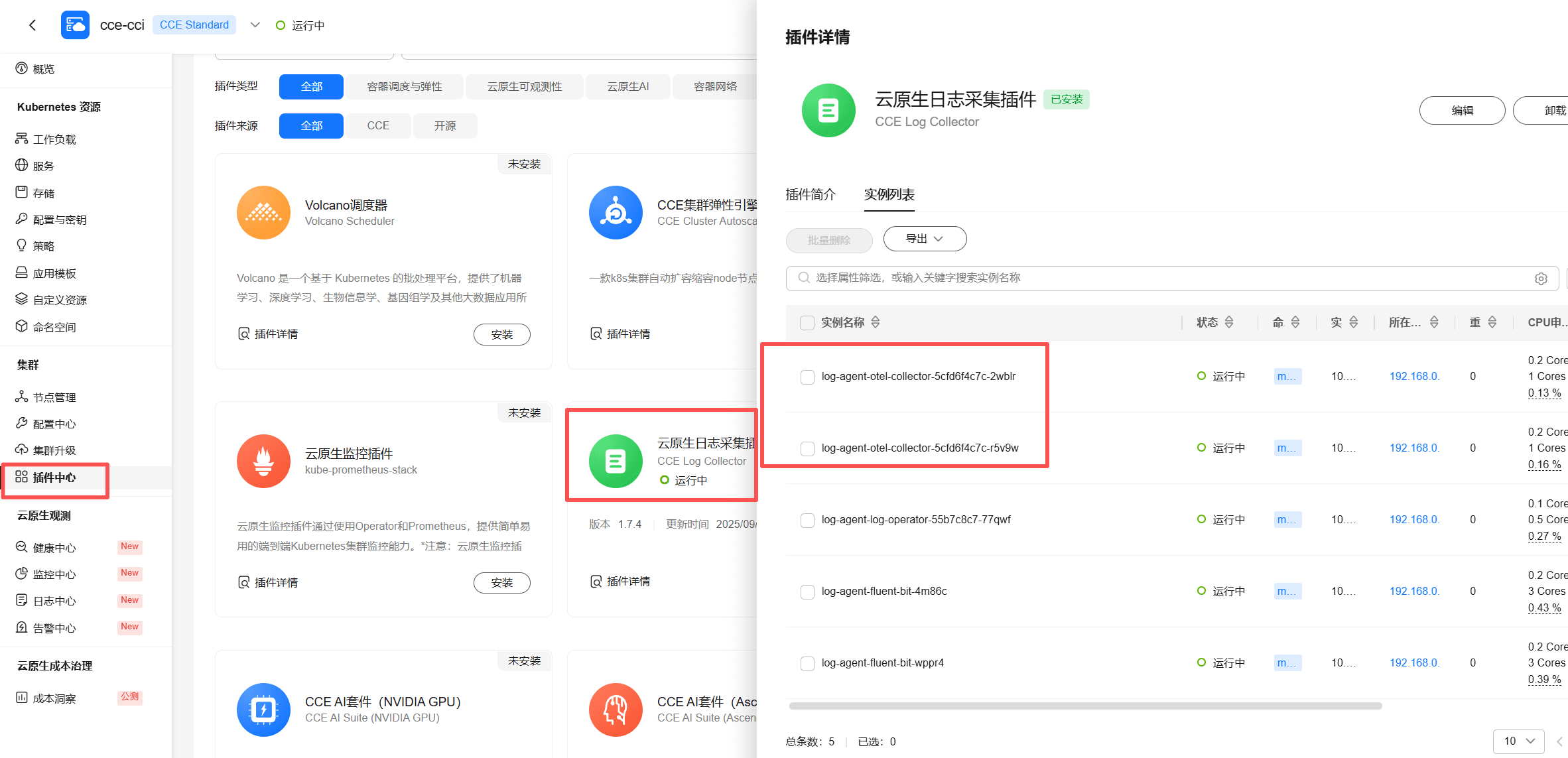Click the Volcano Scheduler plugin icon
This screenshot has width=1568, height=758.
point(263,212)
